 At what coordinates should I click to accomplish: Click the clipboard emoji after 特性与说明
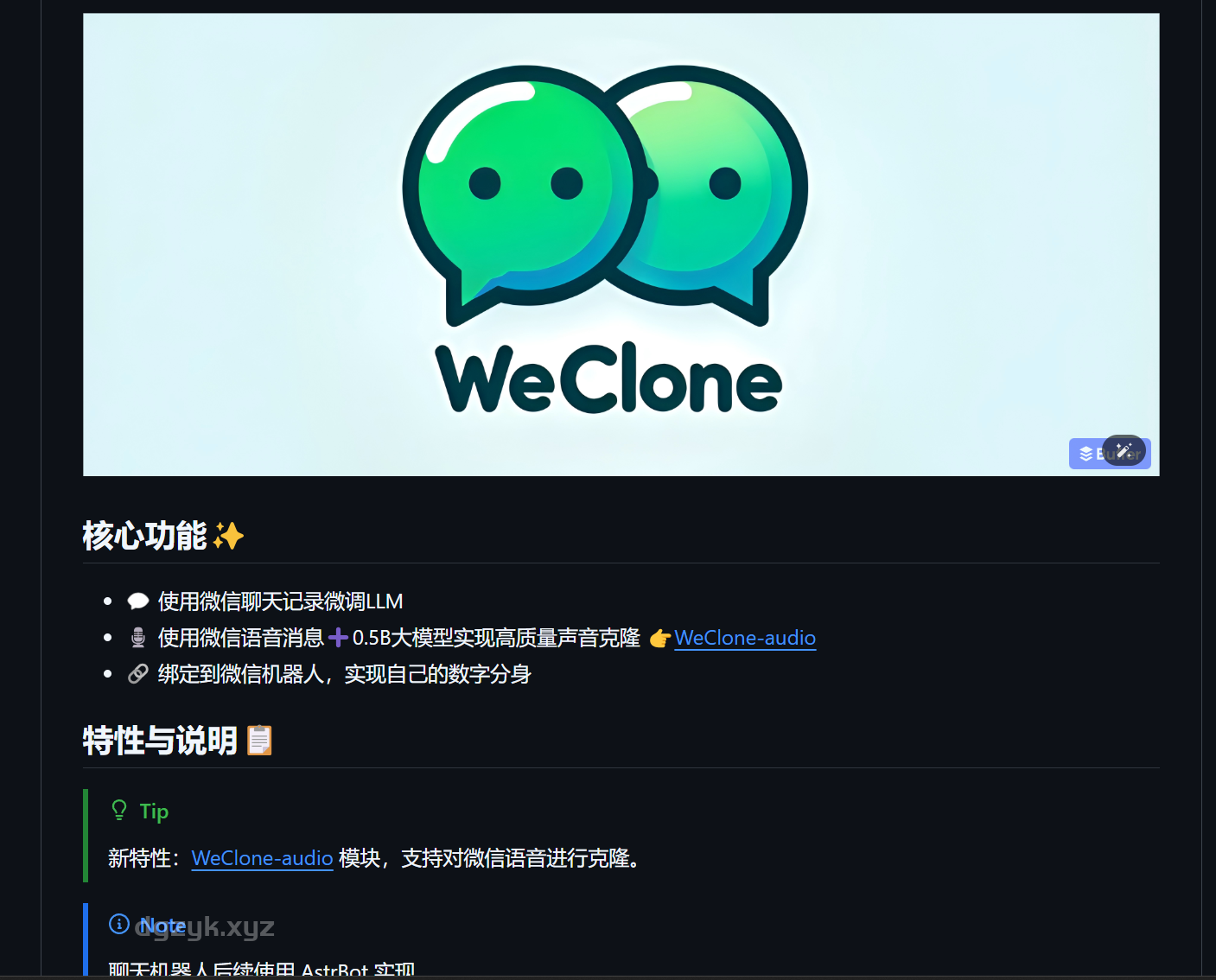[260, 741]
